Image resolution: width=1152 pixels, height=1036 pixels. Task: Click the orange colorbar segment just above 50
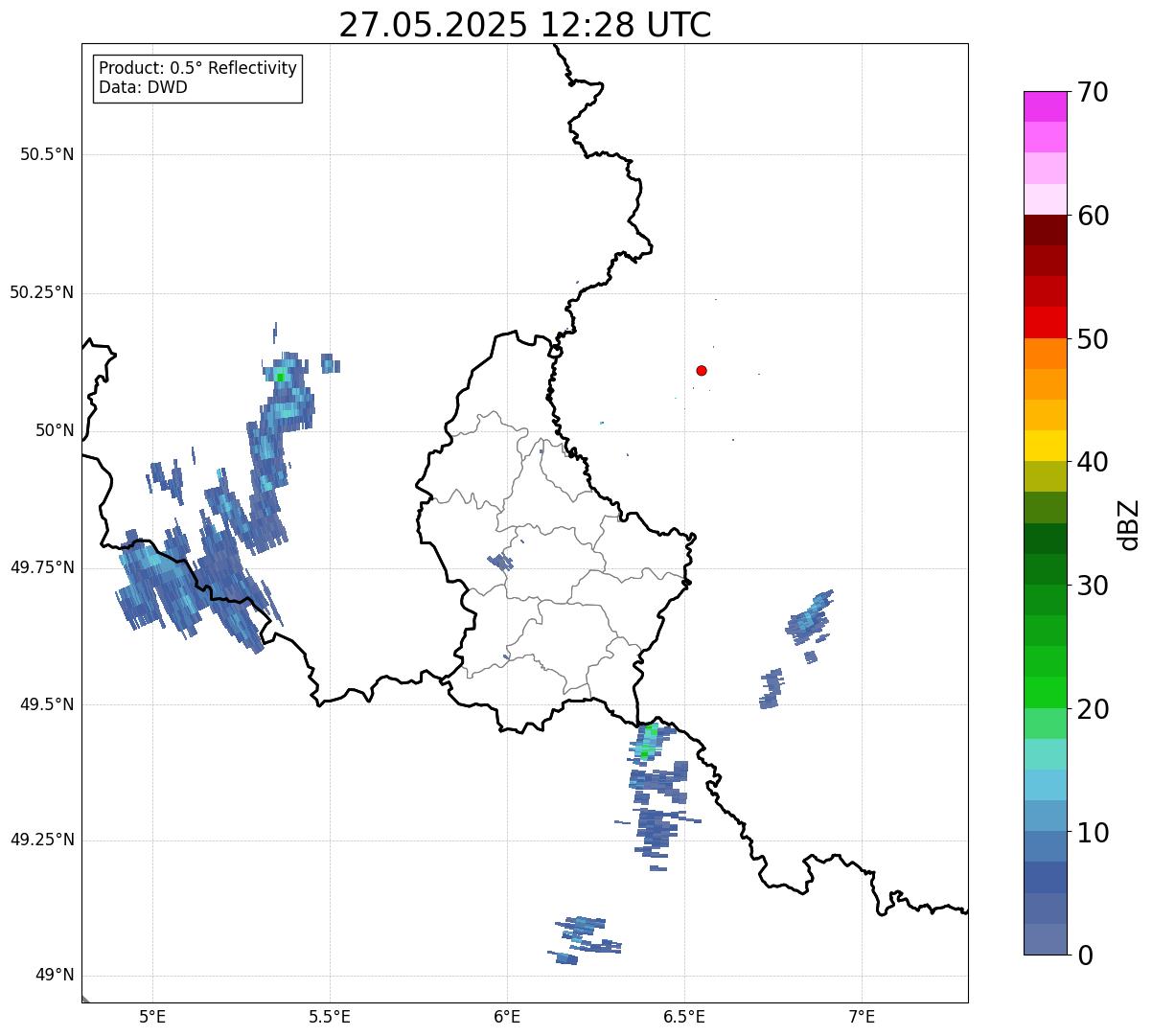coord(1045,354)
